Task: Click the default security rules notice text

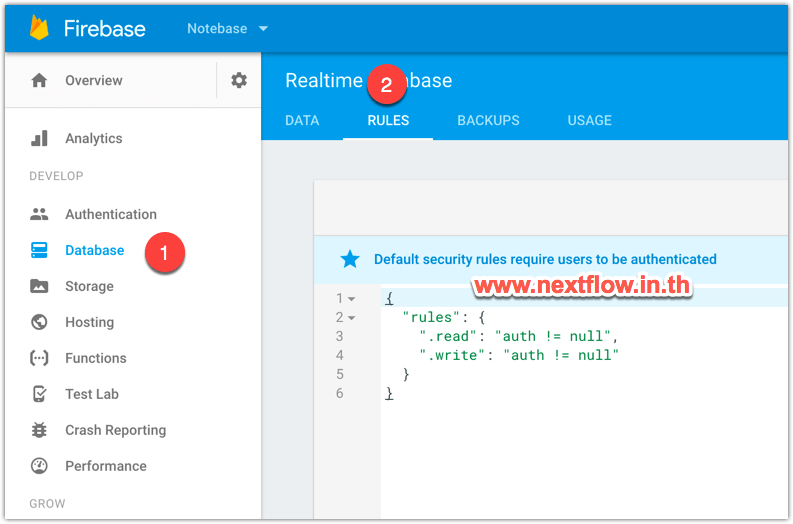Action: [545, 259]
